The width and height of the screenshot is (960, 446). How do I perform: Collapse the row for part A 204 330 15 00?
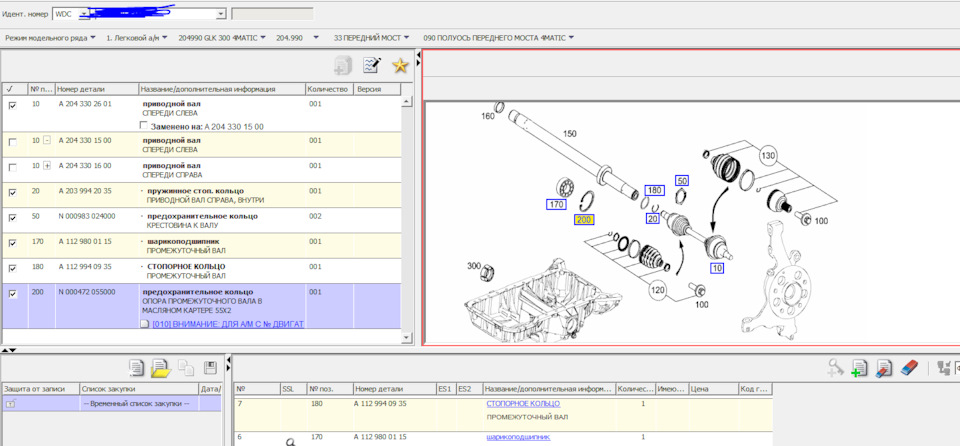(x=46, y=141)
